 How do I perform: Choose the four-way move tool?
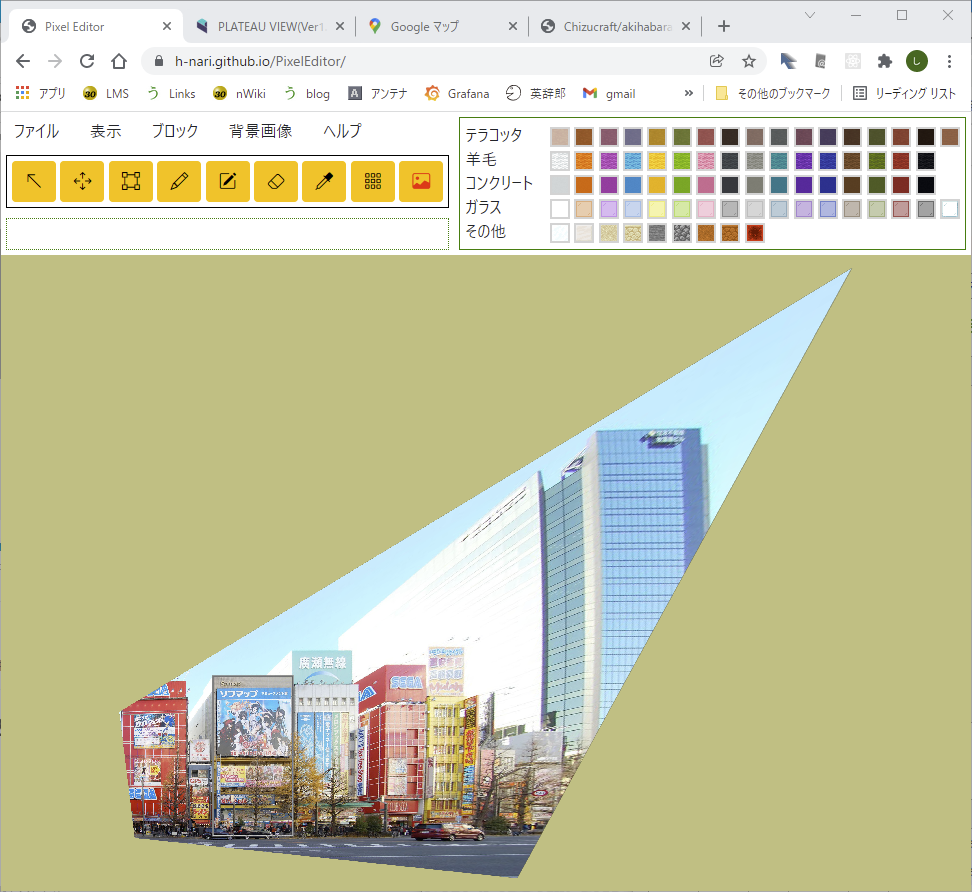point(82,181)
